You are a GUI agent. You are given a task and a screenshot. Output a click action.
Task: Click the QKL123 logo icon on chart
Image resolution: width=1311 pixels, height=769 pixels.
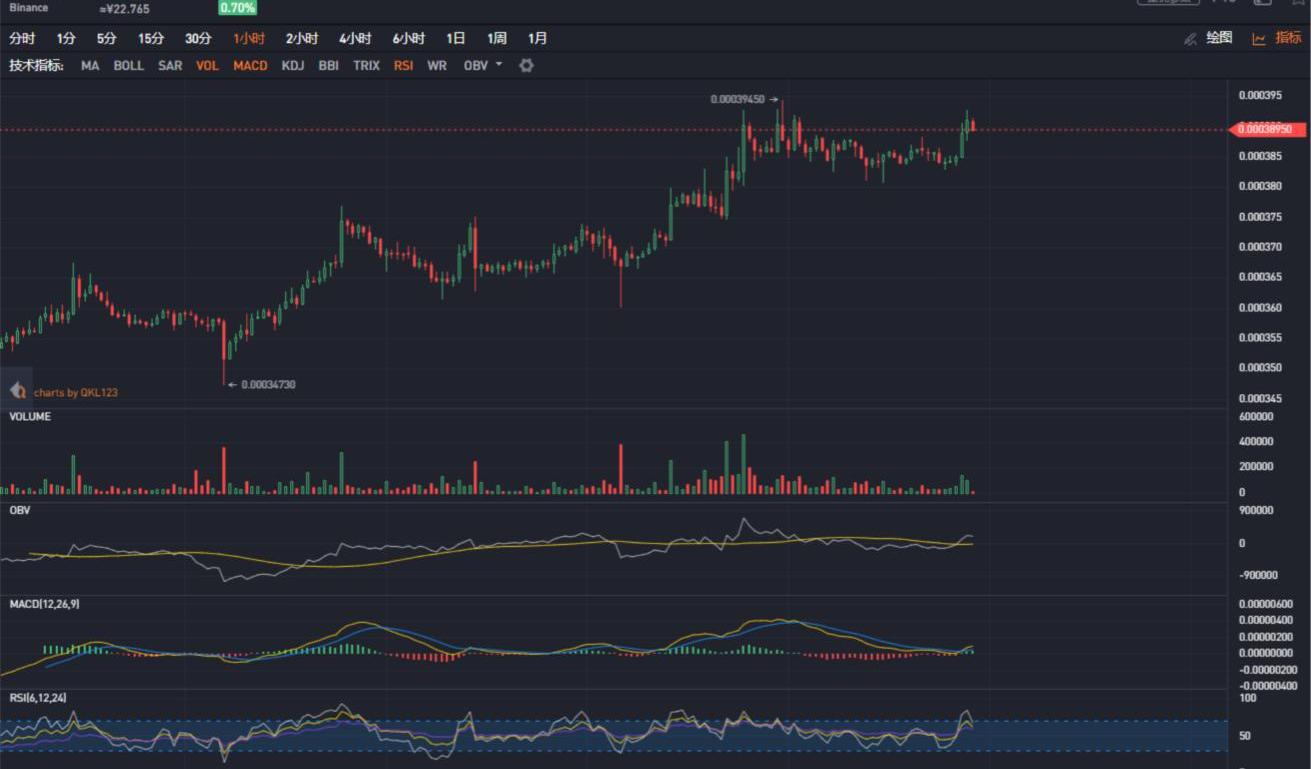[x=17, y=391]
